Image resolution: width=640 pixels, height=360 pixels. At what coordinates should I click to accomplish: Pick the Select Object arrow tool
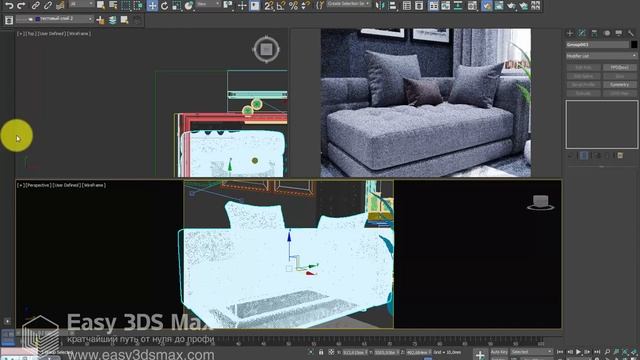(100, 5)
